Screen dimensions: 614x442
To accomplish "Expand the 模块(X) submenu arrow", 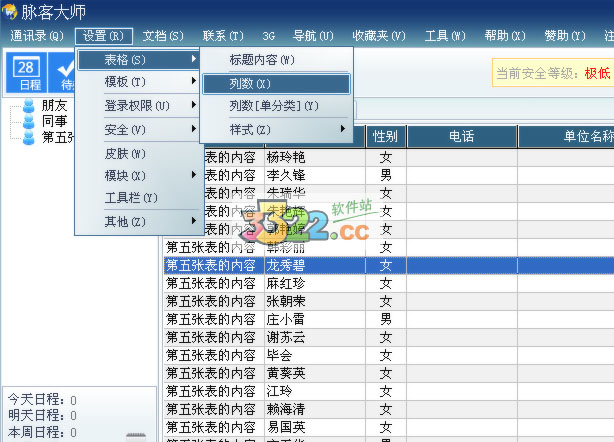I will click(x=194, y=175).
